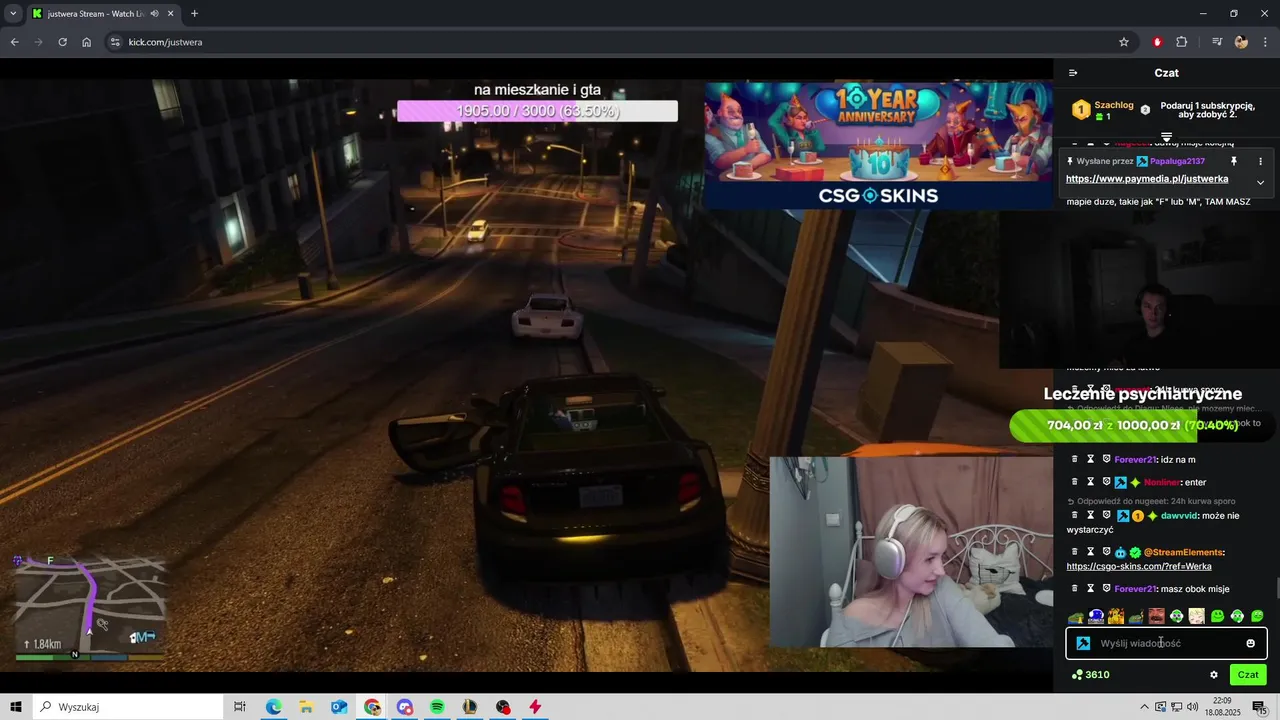Viewport: 1280px width, 720px height.
Task: Open the 3610 channel points balance
Action: pos(1090,675)
